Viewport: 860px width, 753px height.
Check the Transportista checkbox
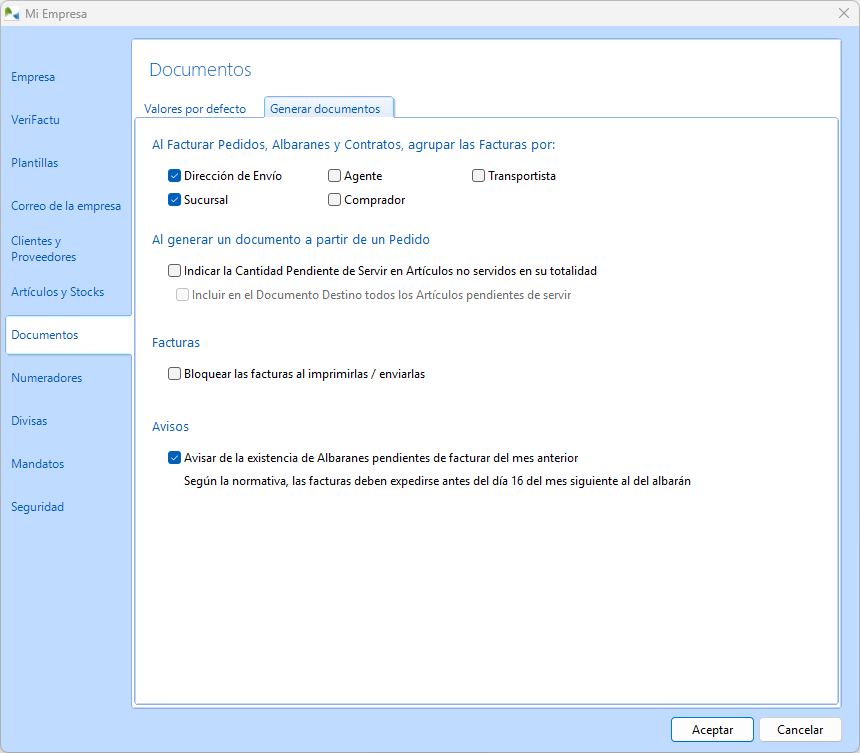[479, 176]
